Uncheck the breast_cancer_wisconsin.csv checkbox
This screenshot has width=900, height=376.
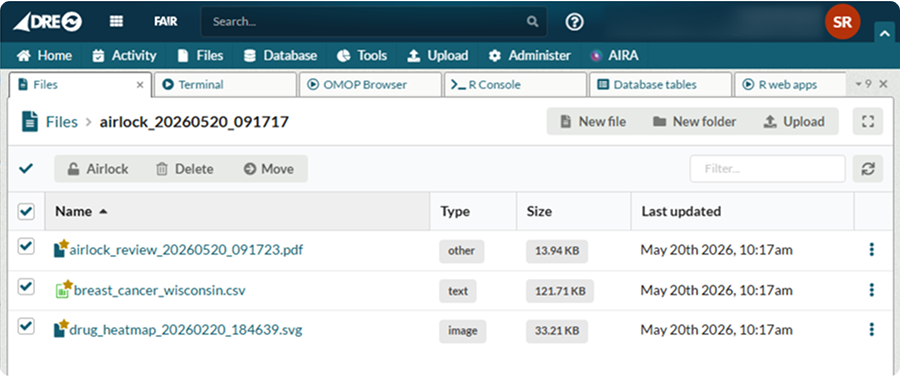pyautogui.click(x=26, y=286)
